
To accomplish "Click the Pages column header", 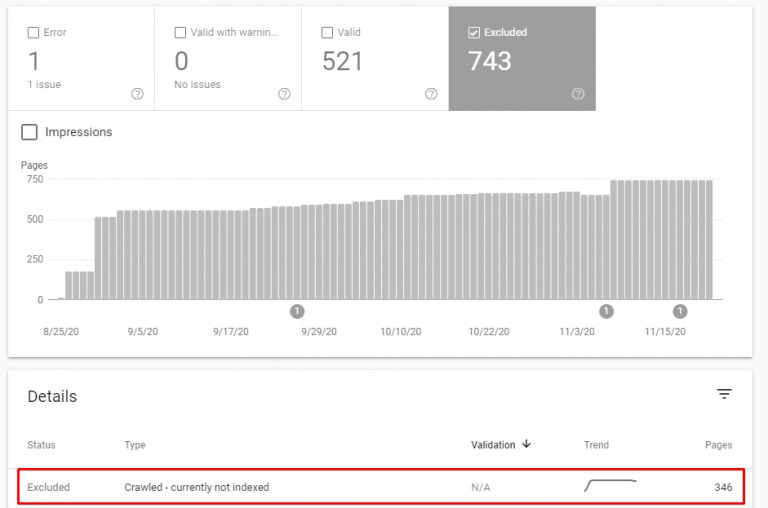I will coord(718,445).
